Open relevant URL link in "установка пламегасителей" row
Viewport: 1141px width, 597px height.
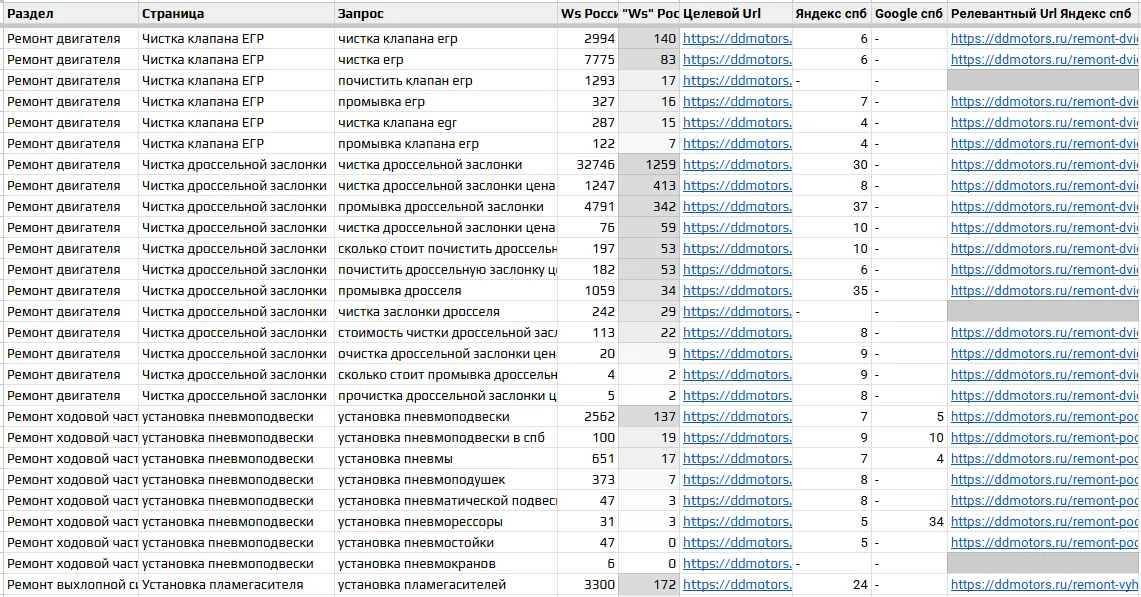pos(1044,585)
